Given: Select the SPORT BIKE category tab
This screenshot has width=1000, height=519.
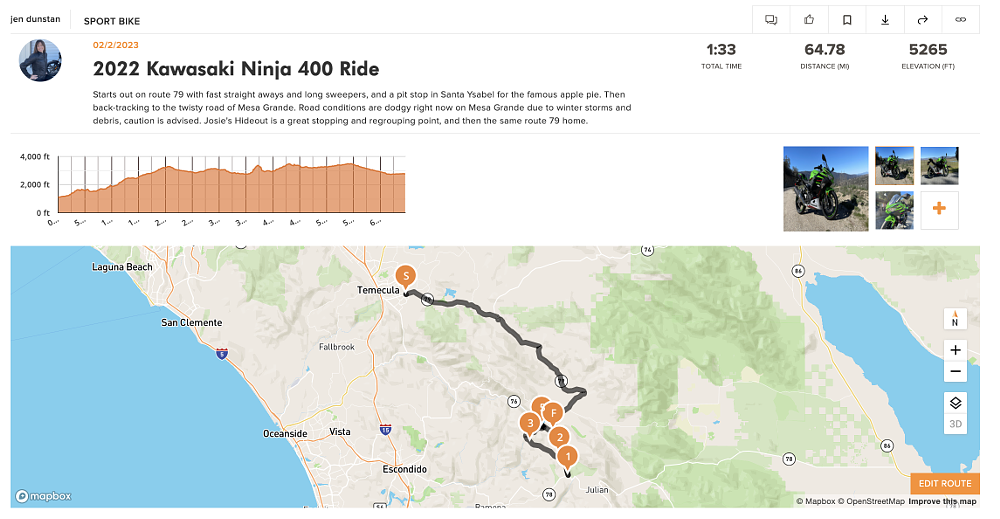Looking at the screenshot, I should [112, 20].
